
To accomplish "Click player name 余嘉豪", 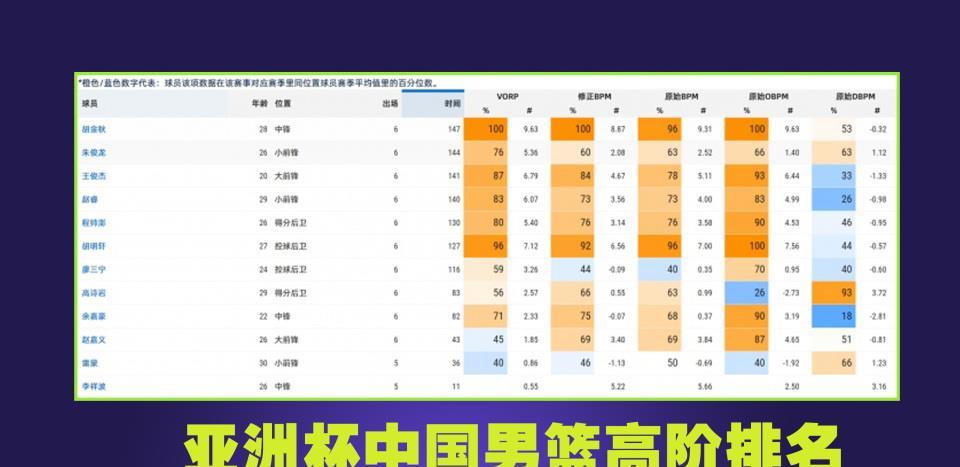I will click(x=96, y=316).
